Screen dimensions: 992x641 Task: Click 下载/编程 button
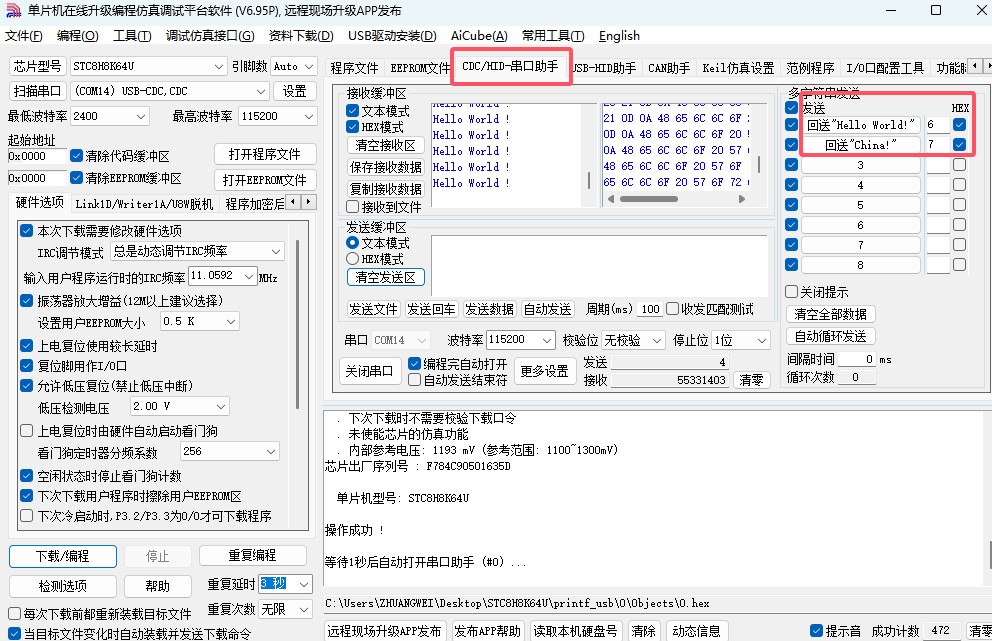63,556
